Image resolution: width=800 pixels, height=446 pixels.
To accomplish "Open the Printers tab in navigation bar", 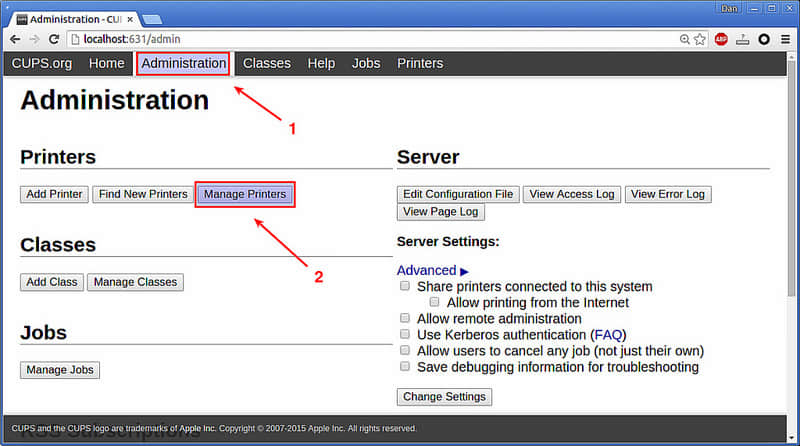I will point(420,63).
